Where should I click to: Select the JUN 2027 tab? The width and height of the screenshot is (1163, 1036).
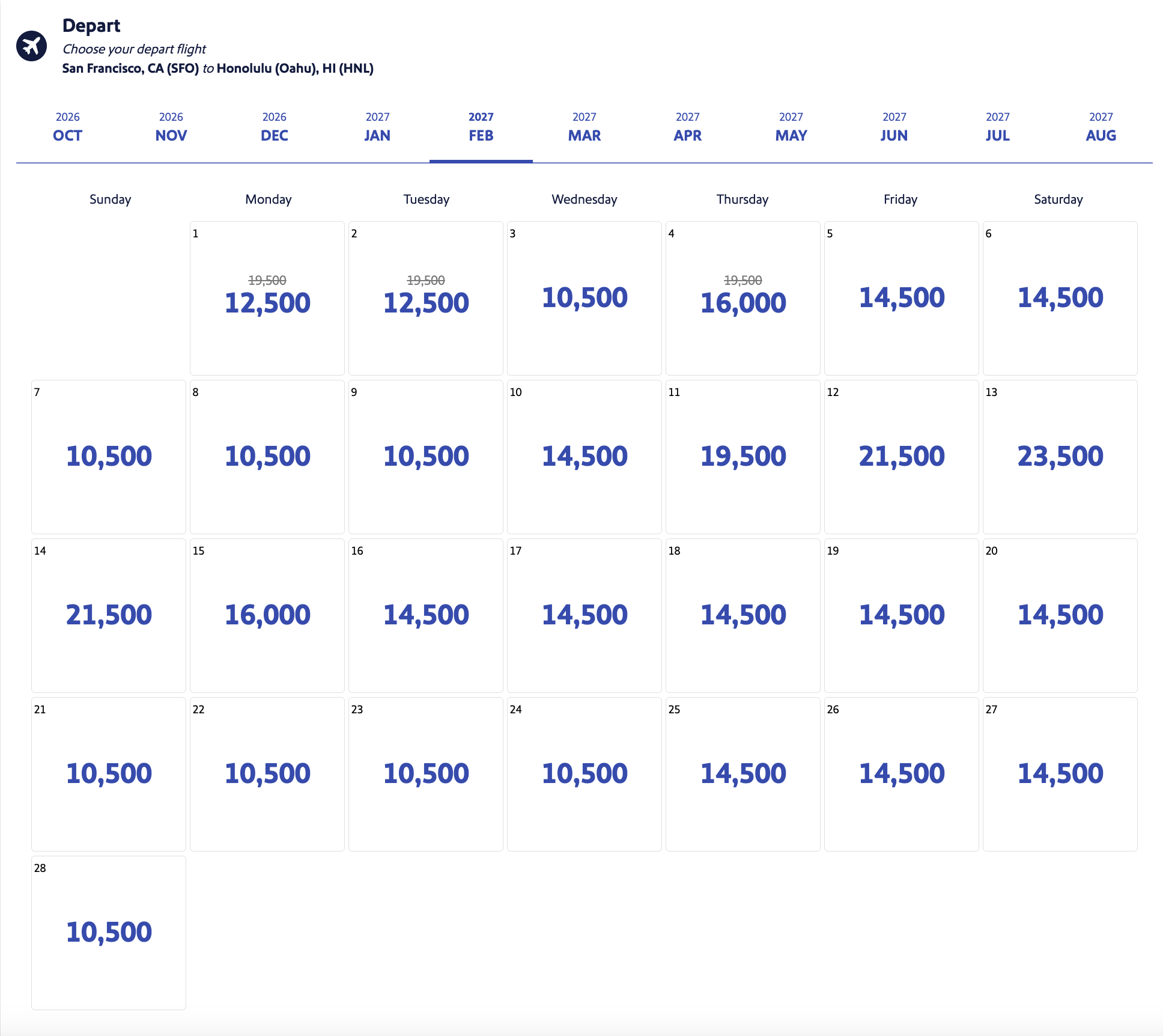click(x=894, y=127)
